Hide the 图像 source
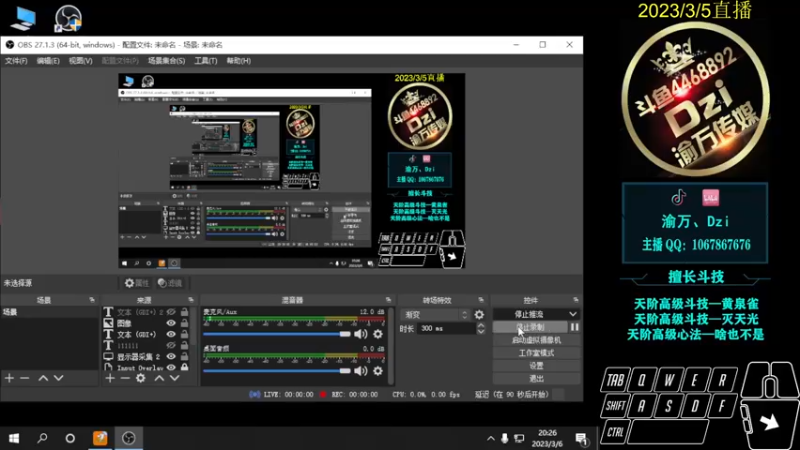 pos(171,323)
